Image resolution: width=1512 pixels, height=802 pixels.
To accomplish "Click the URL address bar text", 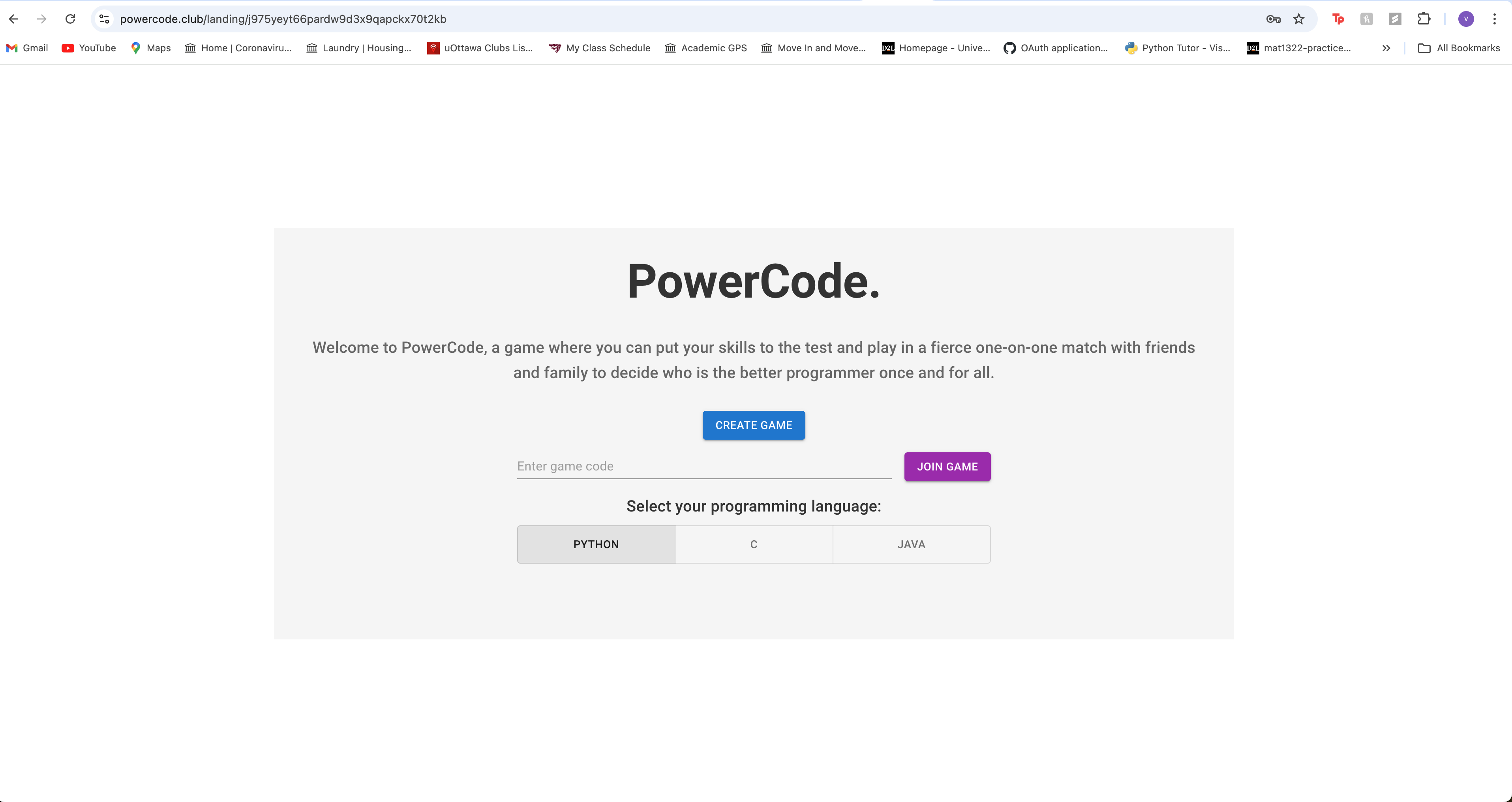I will pyautogui.click(x=283, y=19).
